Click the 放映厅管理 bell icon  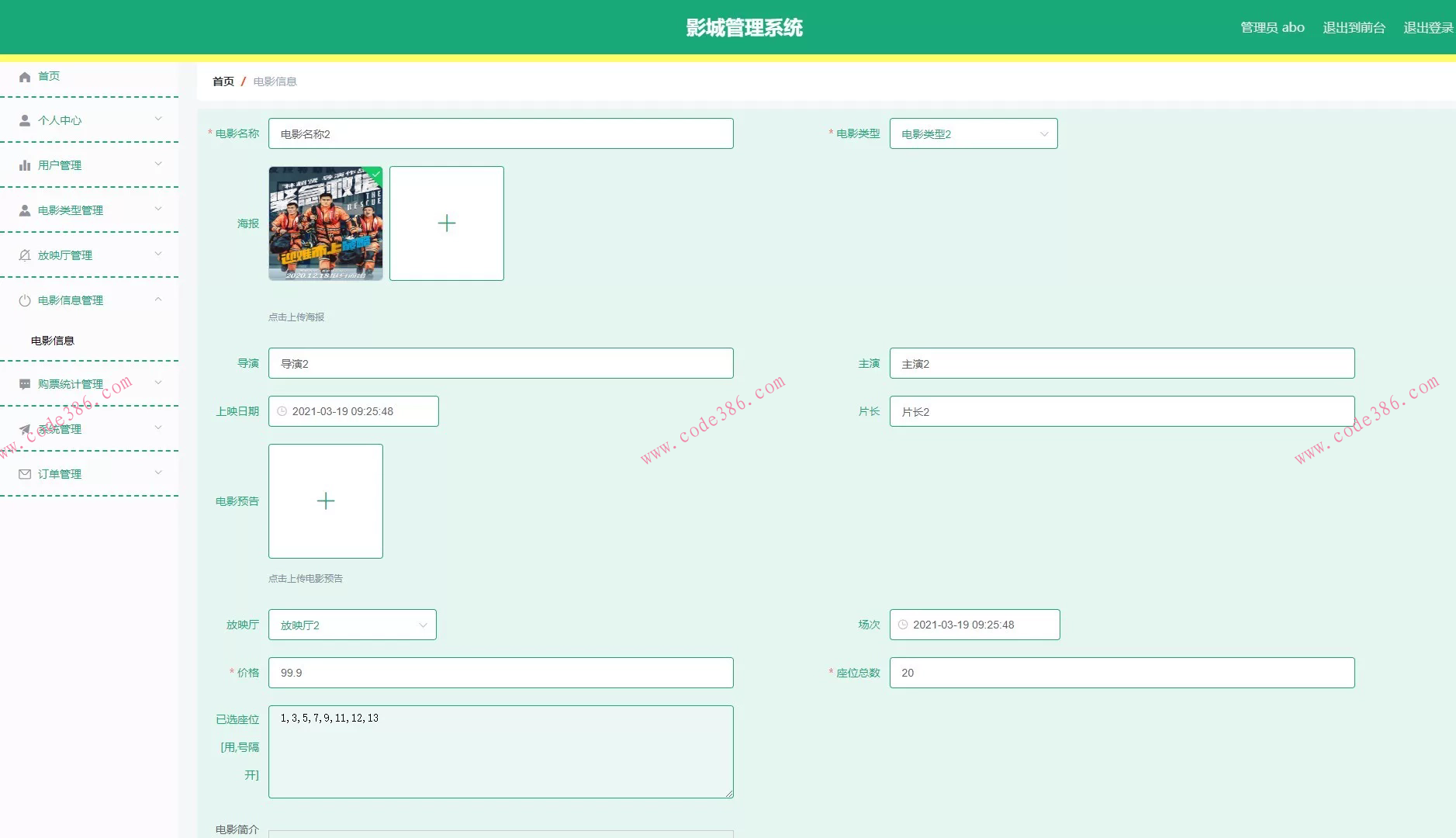click(x=25, y=256)
